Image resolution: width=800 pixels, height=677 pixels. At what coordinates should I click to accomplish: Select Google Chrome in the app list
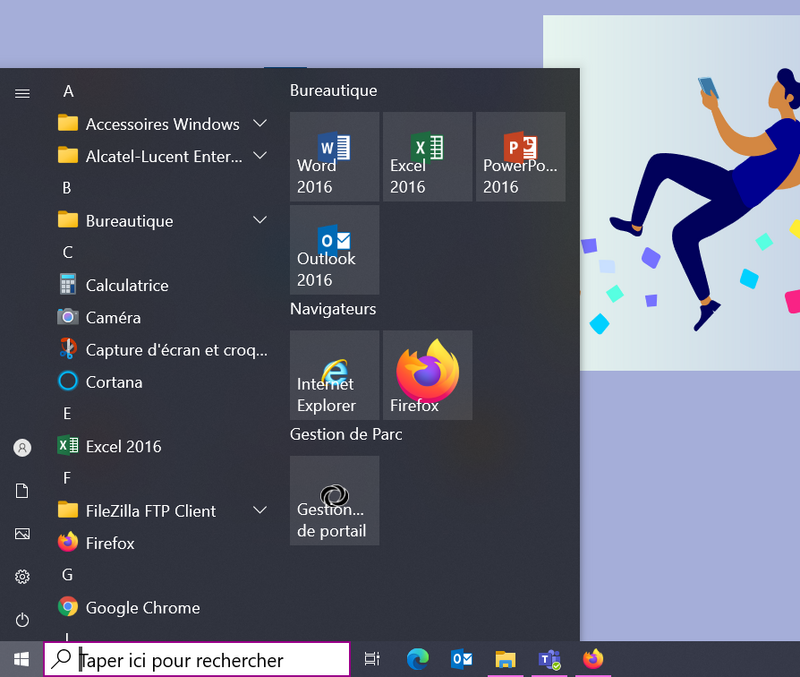click(142, 607)
